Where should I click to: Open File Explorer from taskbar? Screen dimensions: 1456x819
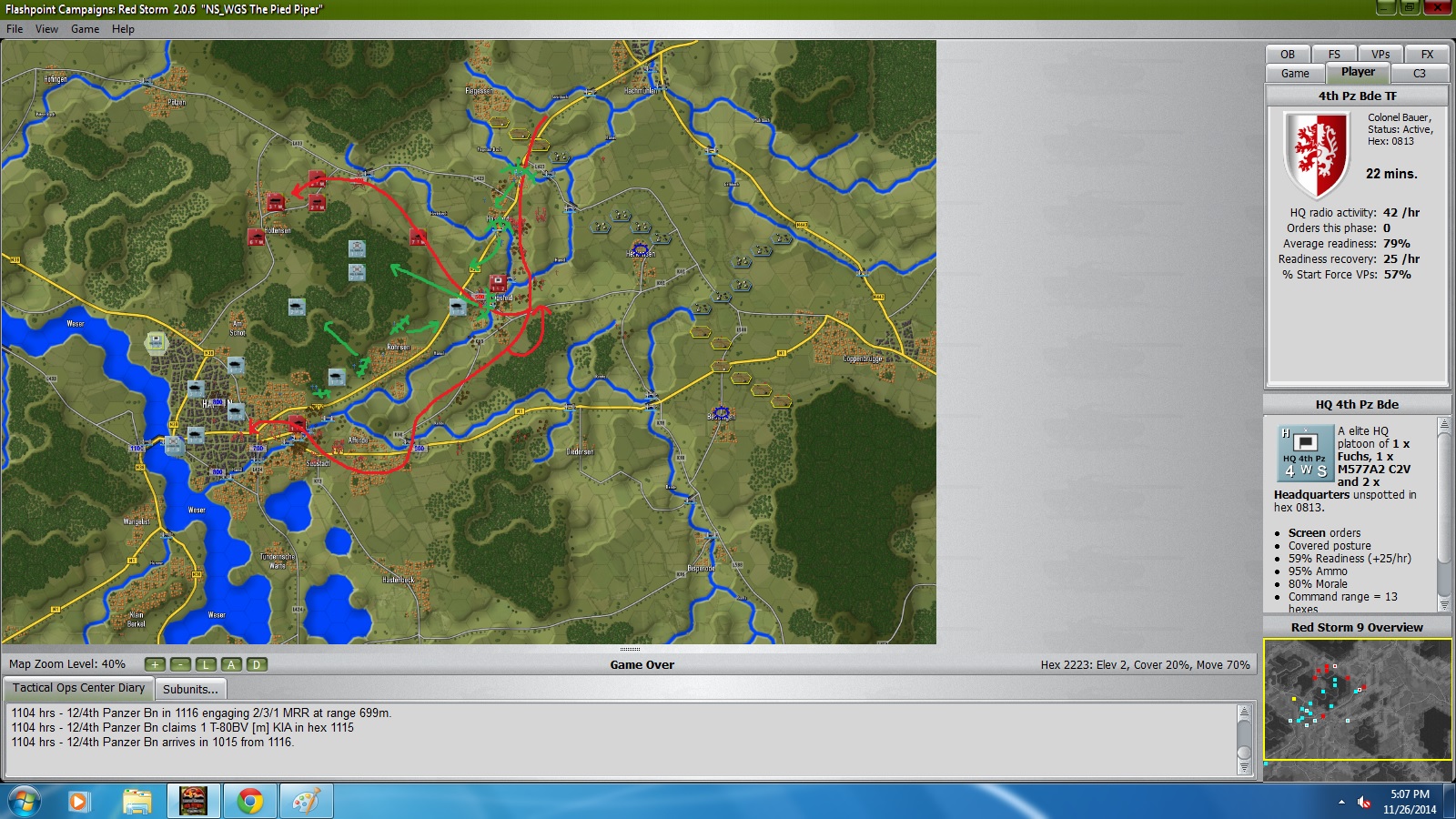(x=136, y=802)
